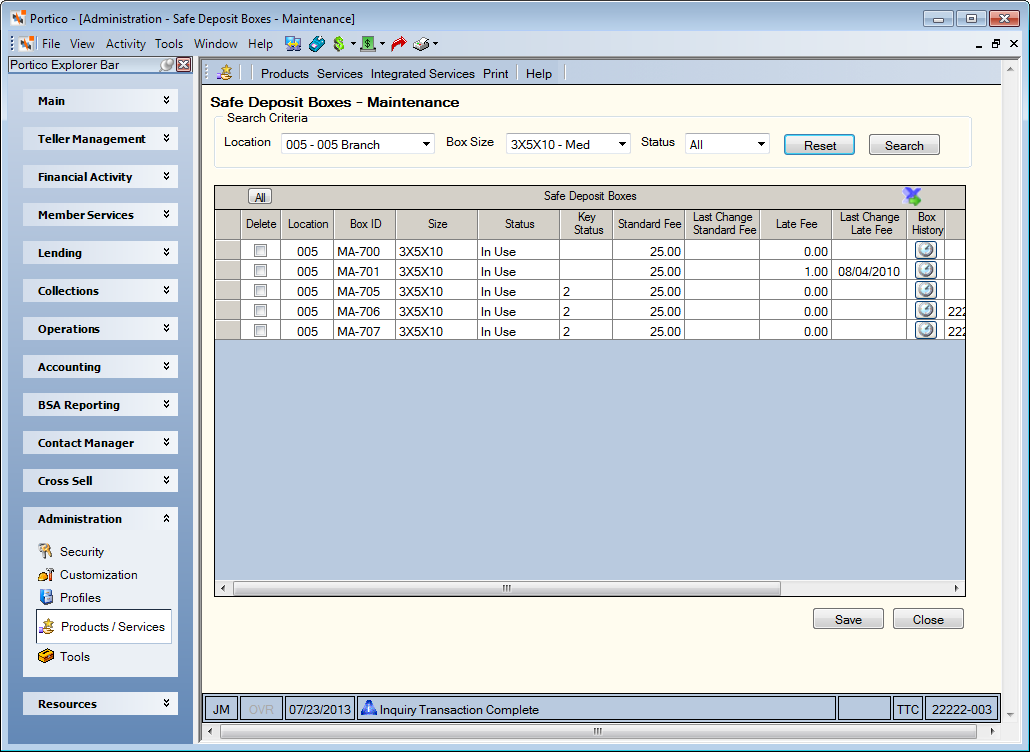This screenshot has height=752, width=1030.
Task: Save the safe deposit box changes
Action: pos(848,619)
